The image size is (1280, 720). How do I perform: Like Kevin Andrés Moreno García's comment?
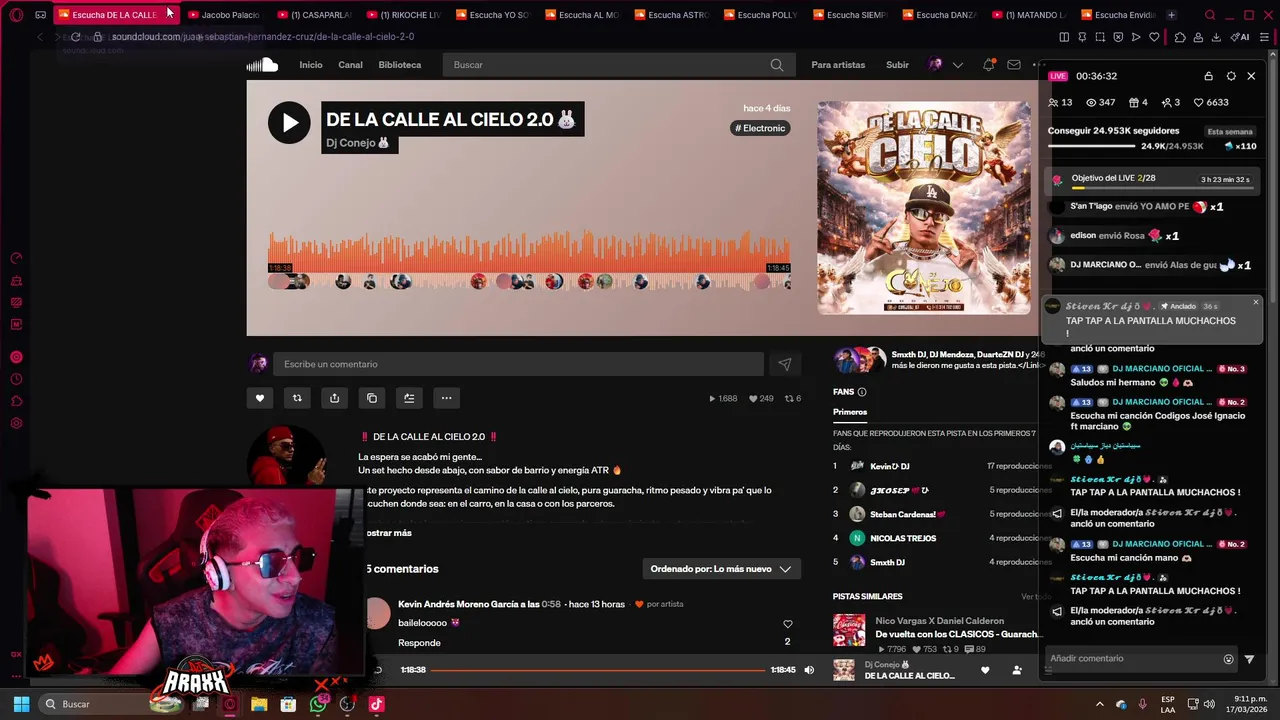point(787,624)
